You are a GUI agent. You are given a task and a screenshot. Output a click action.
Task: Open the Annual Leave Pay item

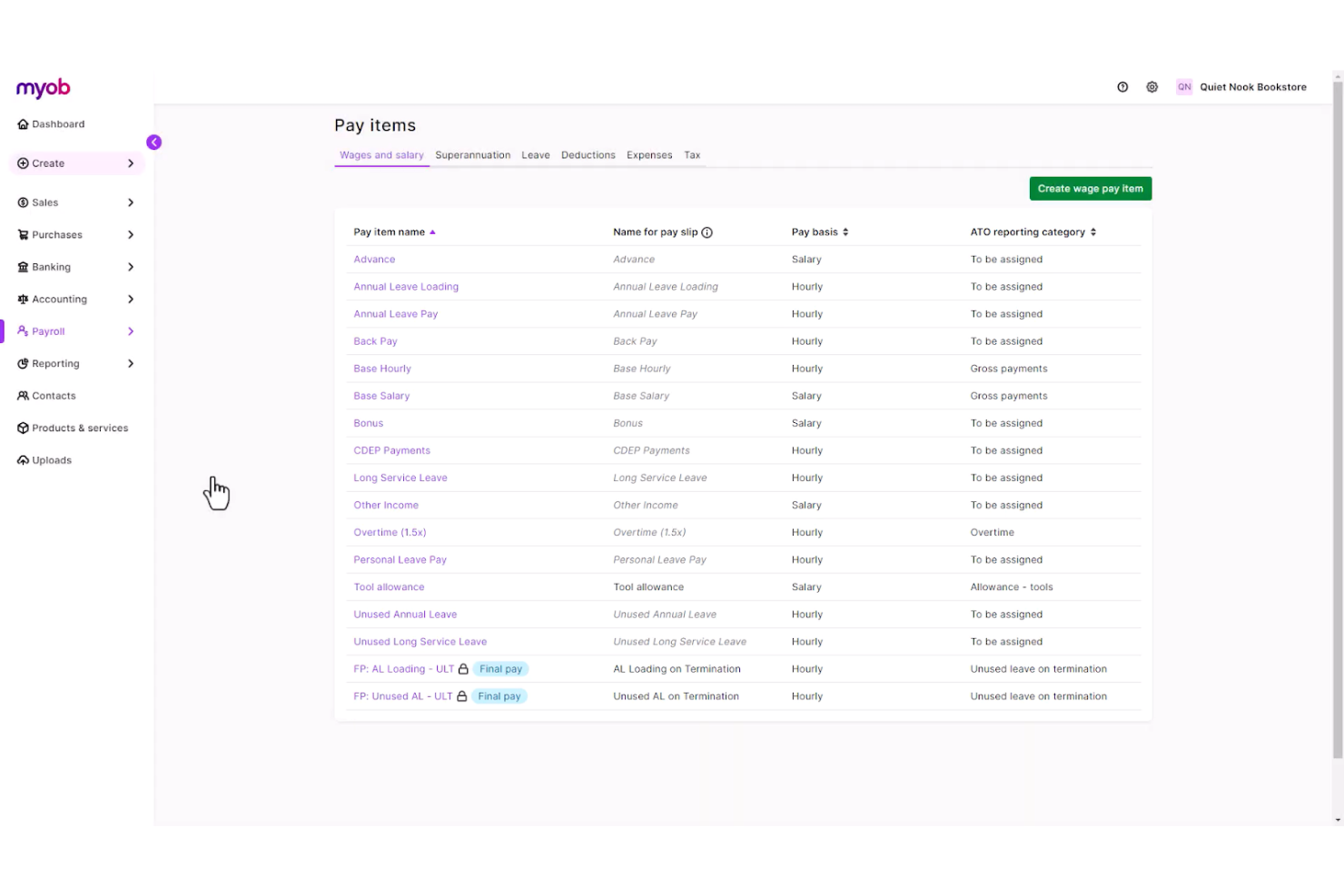[x=395, y=313]
